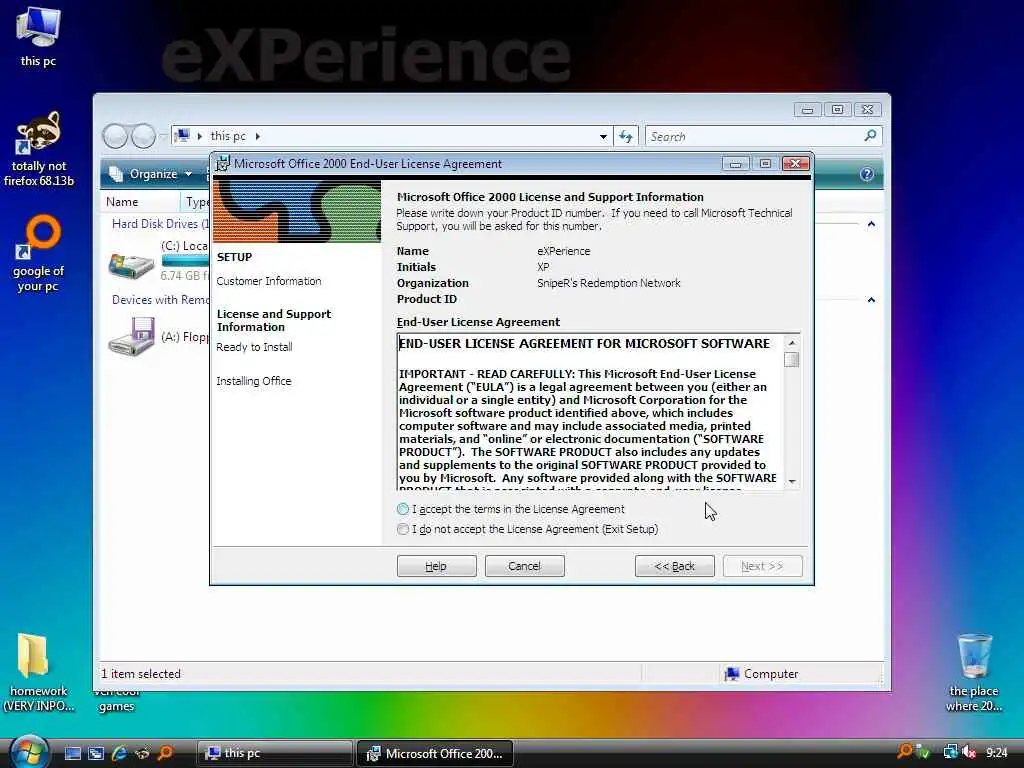
Task: Click Local Disk C: drive icon in explorer
Action: tap(131, 263)
